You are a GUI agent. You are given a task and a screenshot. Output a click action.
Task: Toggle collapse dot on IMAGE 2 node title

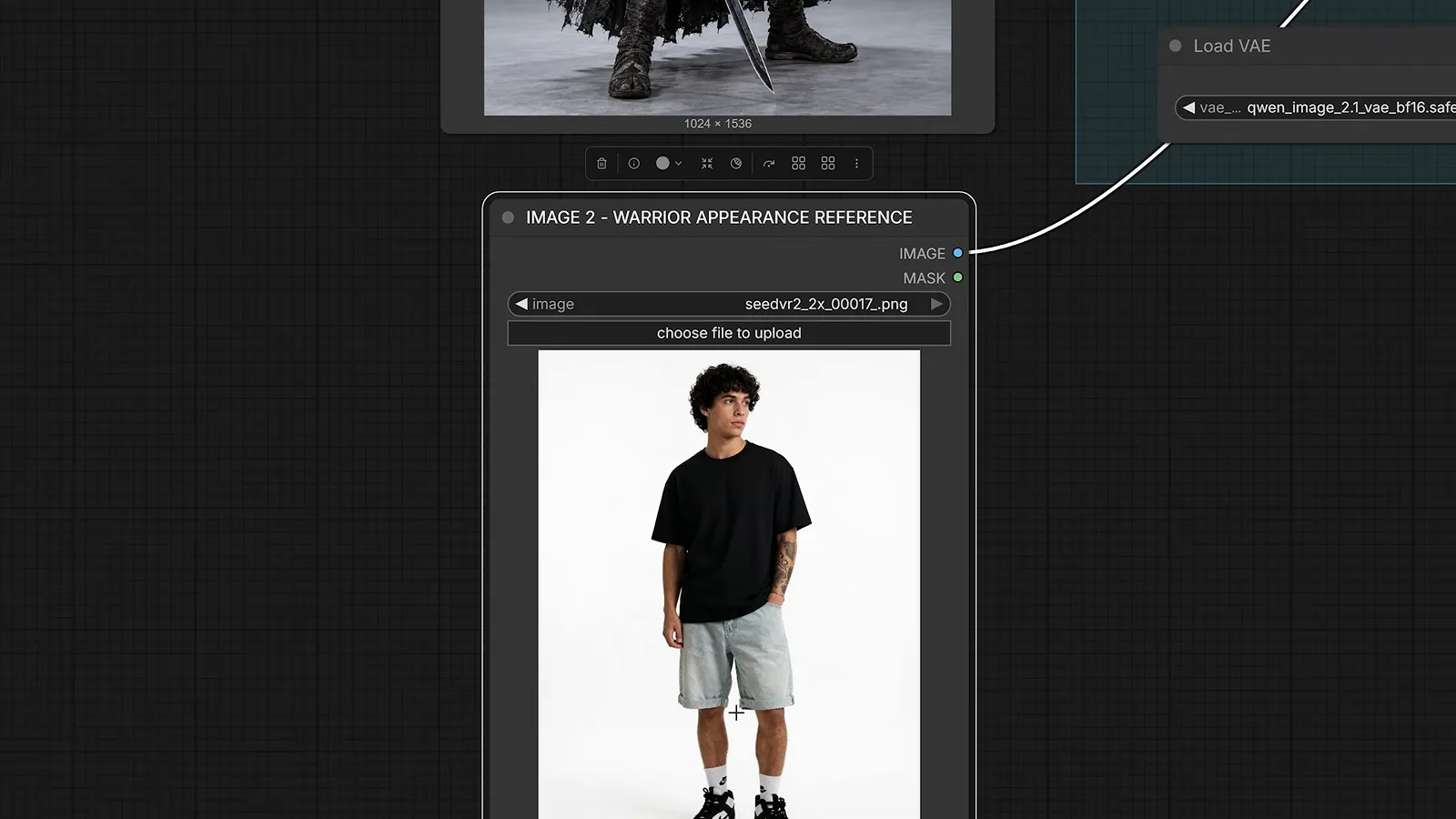(508, 217)
